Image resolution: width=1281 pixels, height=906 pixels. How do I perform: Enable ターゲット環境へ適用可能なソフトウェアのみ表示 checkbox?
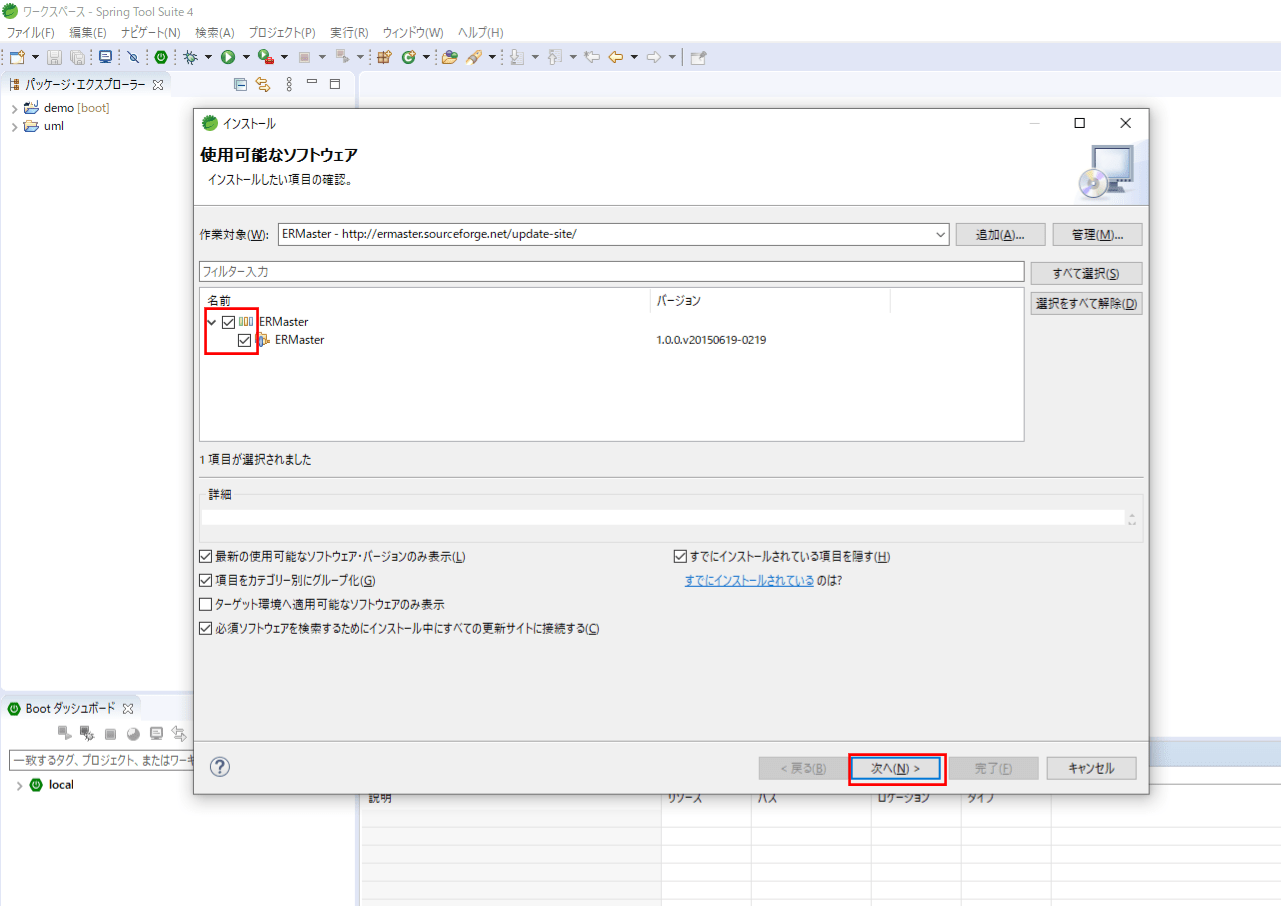pos(206,604)
